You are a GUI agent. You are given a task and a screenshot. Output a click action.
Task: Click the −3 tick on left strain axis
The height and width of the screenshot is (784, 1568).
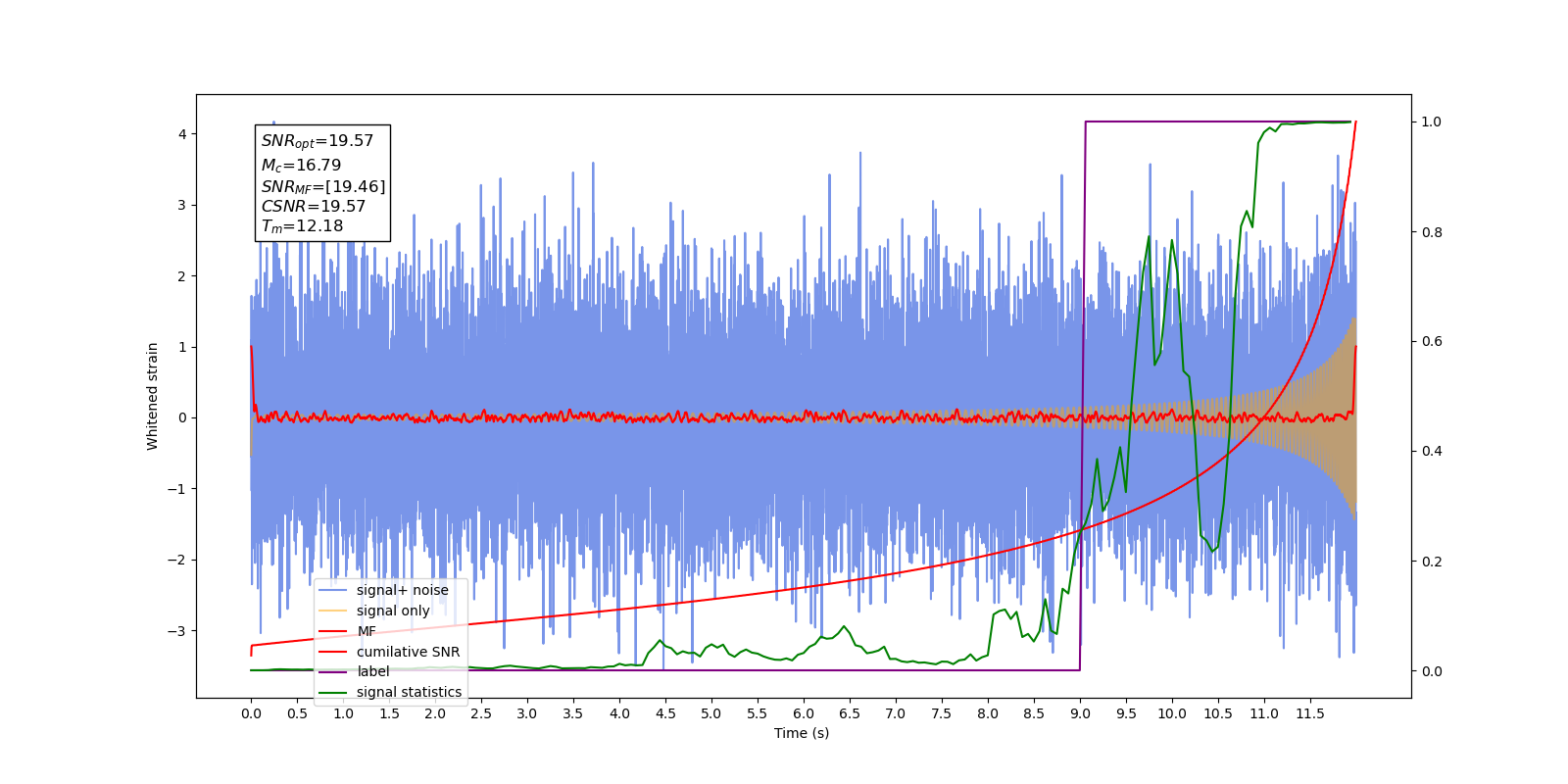[177, 631]
